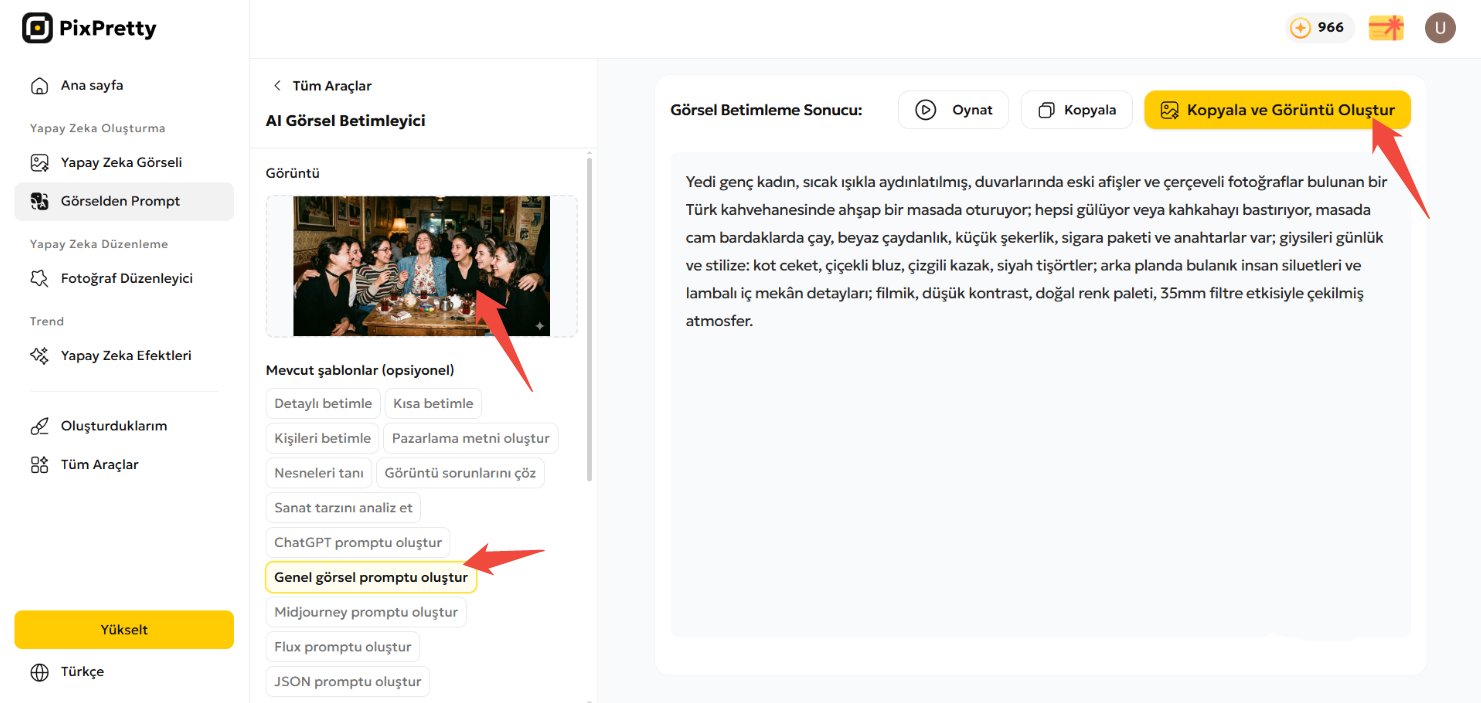Open Yapay Zeka Efektleri
Image resolution: width=1481 pixels, height=703 pixels.
125,355
